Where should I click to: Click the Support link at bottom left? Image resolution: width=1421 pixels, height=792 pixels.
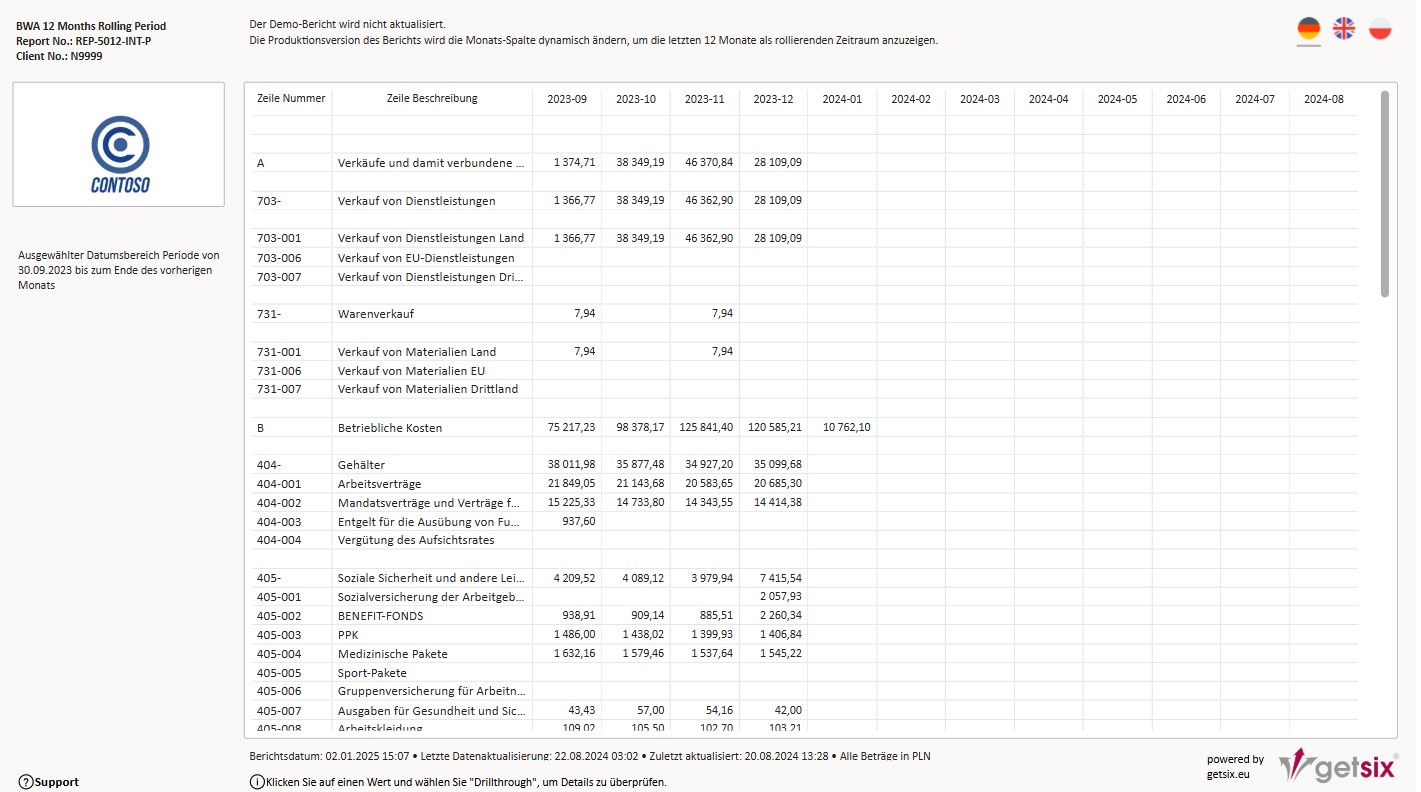(x=57, y=782)
